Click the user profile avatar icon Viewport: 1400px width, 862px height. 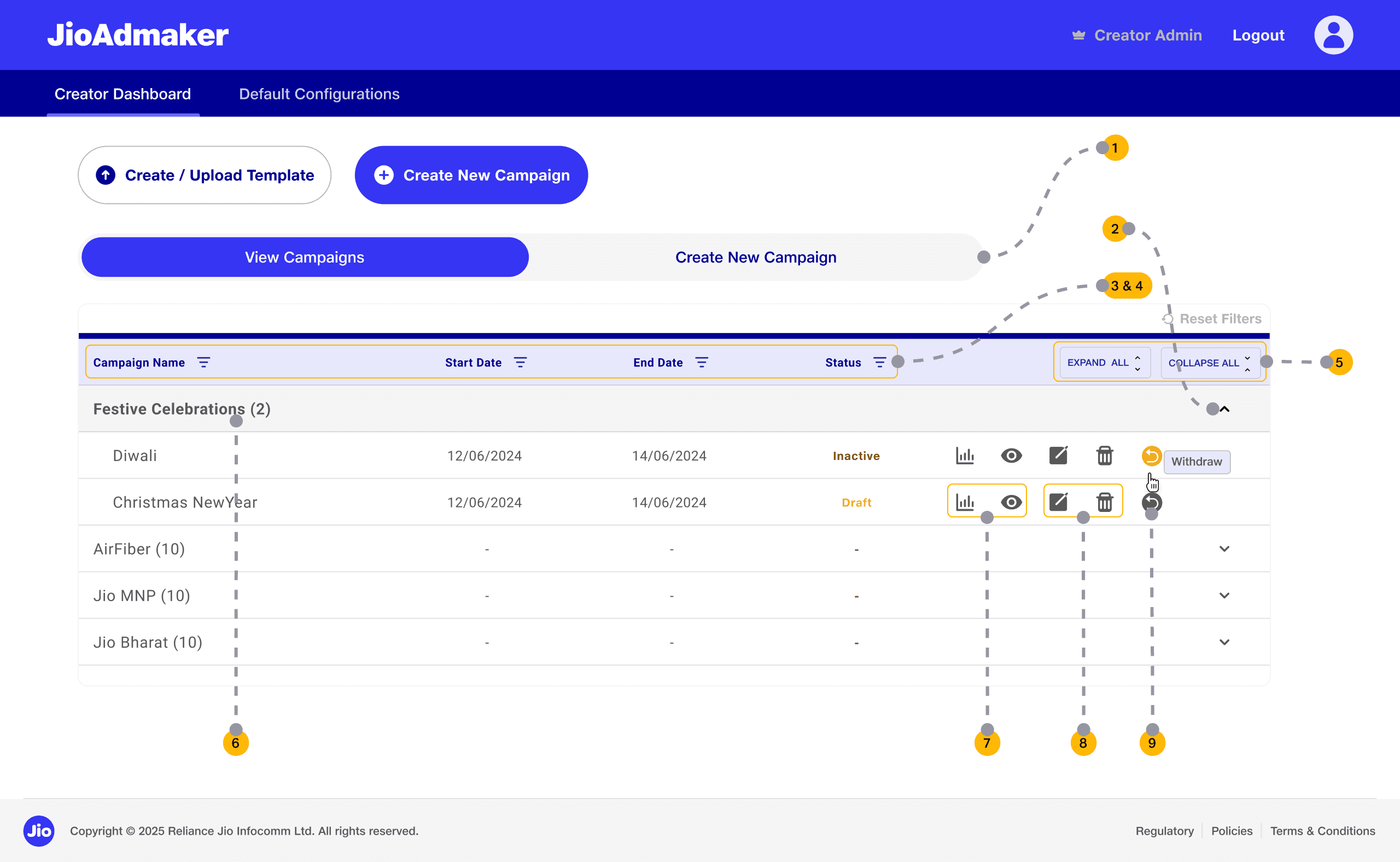click(1333, 36)
